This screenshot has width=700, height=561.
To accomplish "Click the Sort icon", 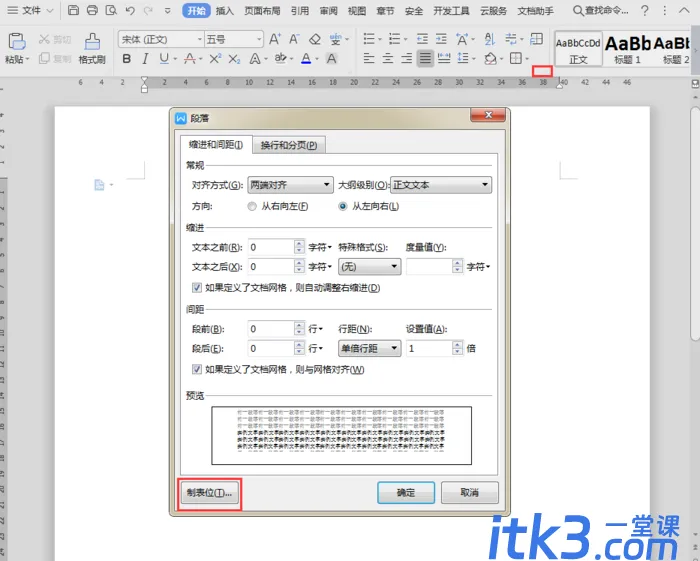I will click(490, 39).
